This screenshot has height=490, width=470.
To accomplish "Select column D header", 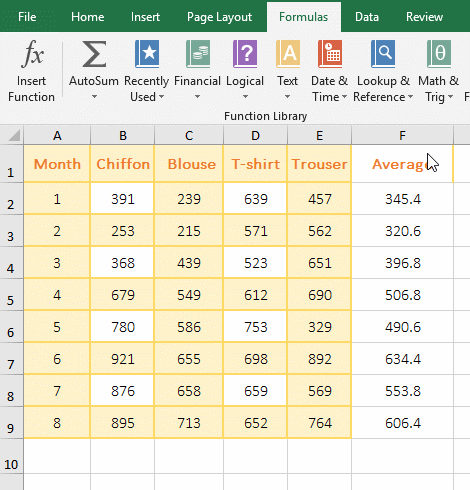I will 255,136.
